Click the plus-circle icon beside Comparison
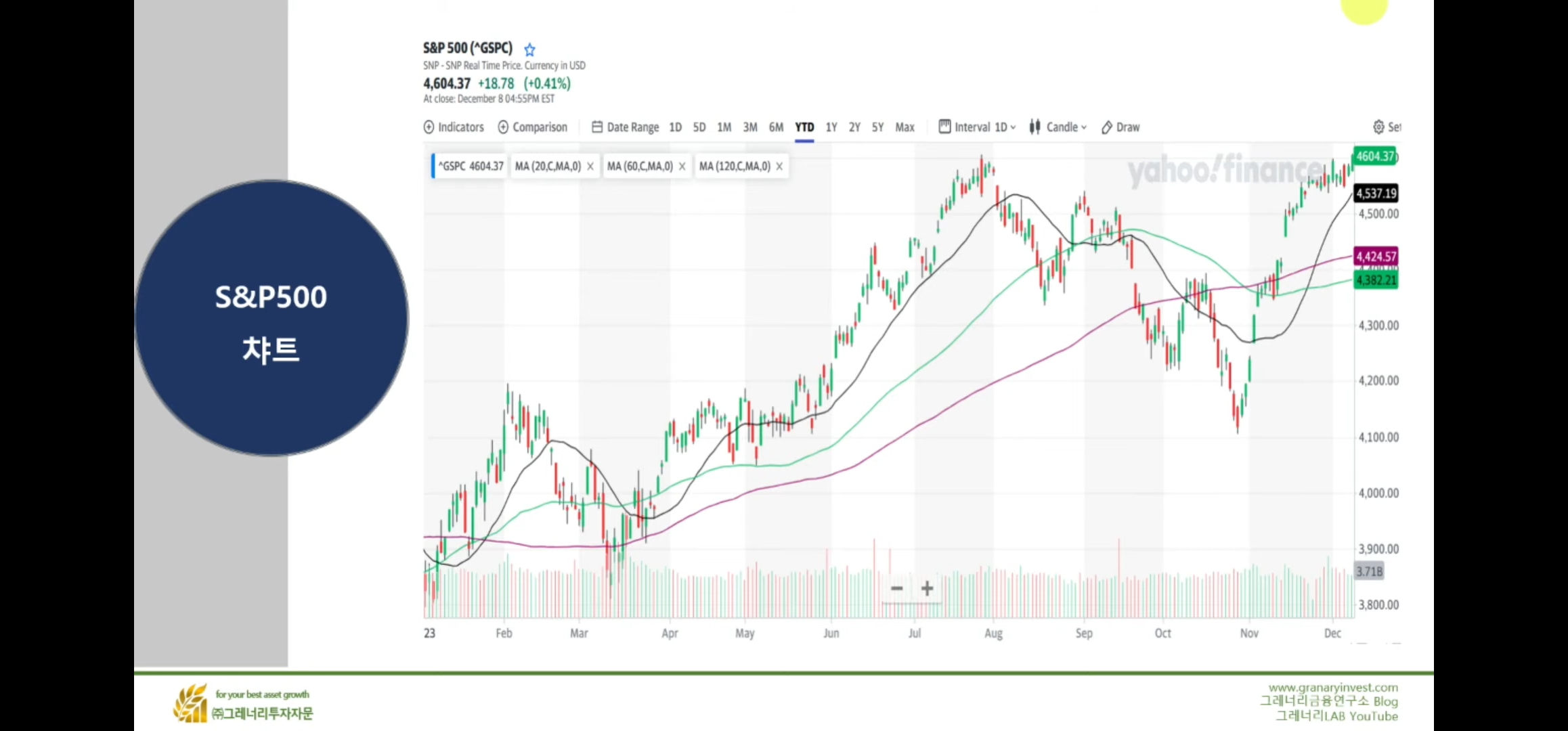 tap(503, 127)
